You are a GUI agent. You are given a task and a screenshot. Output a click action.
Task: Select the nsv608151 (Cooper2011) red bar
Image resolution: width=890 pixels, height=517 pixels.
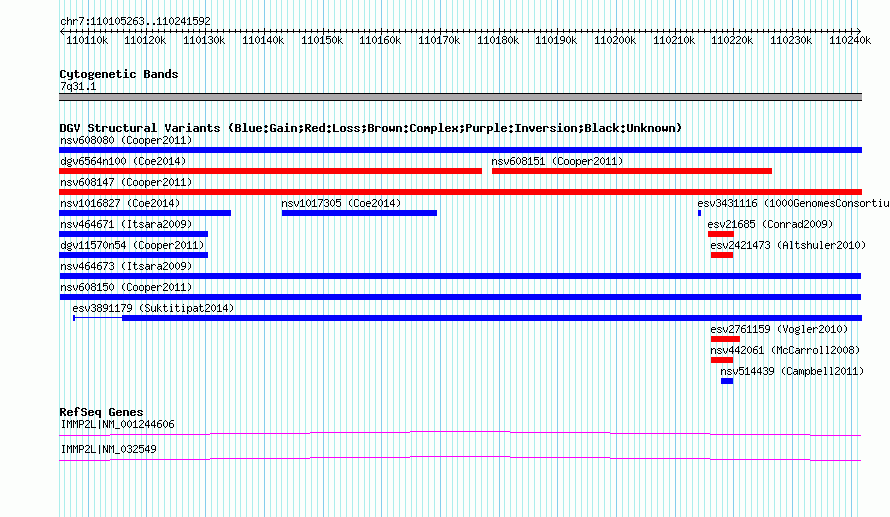632,171
